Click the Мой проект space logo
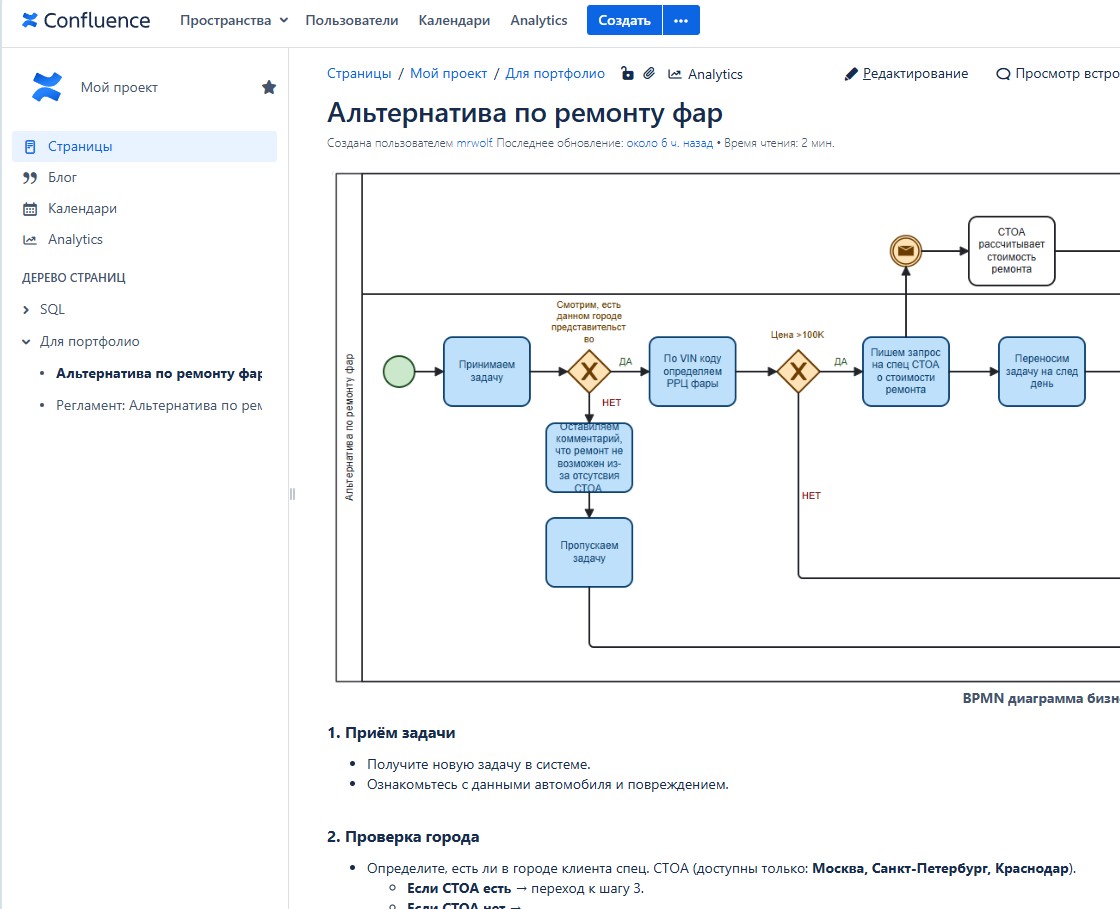Image resolution: width=1120 pixels, height=909 pixels. 47,87
